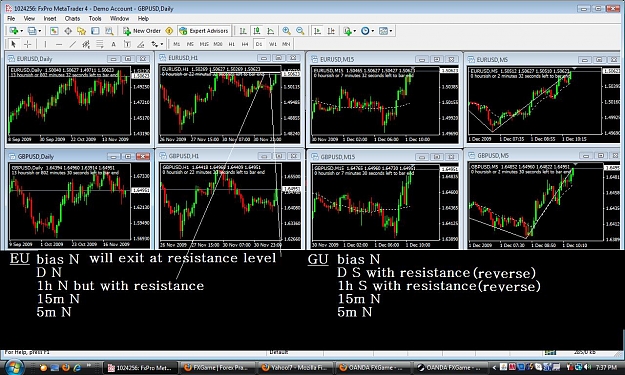625x375 pixels.
Task: Select the Horizontal Line tool
Action: [x=59, y=44]
